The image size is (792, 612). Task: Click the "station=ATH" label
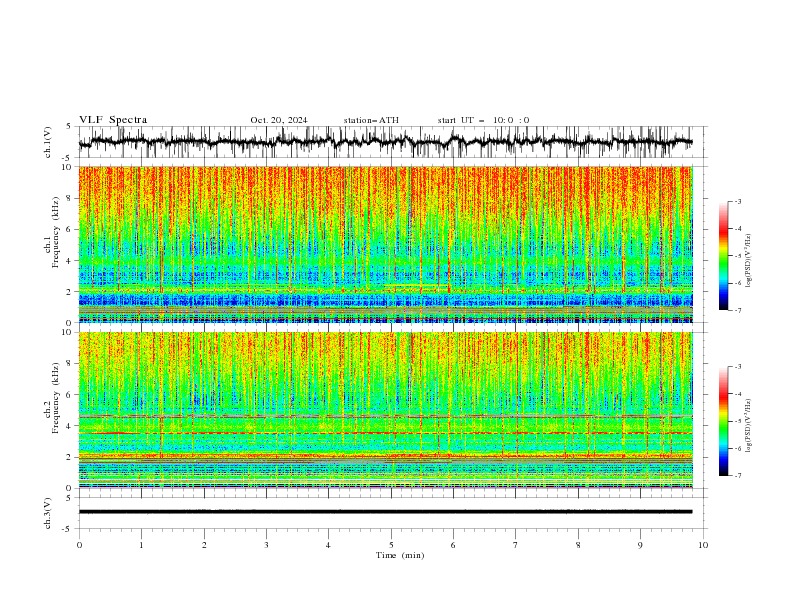coord(371,120)
